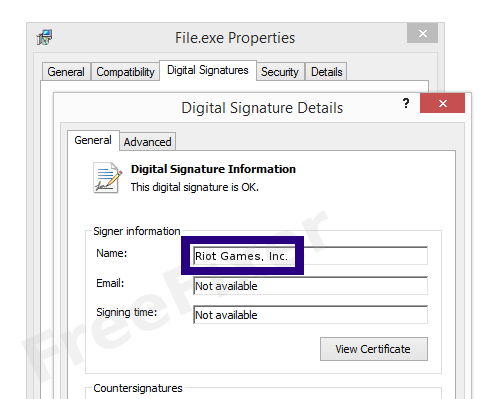Close the File.exe Properties window
The height and width of the screenshot is (399, 481).
coord(422,33)
